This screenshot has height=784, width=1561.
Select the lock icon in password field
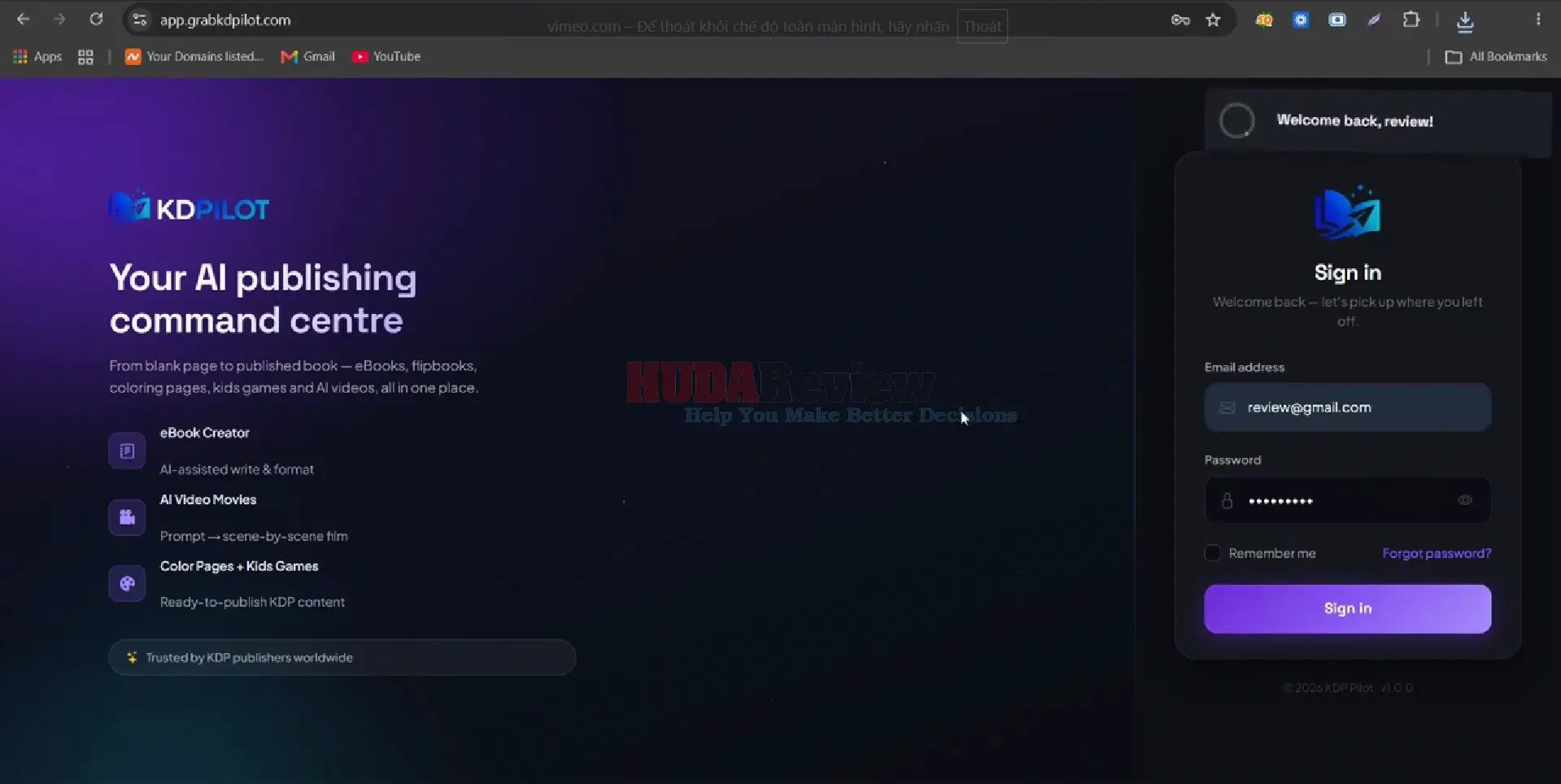point(1227,500)
